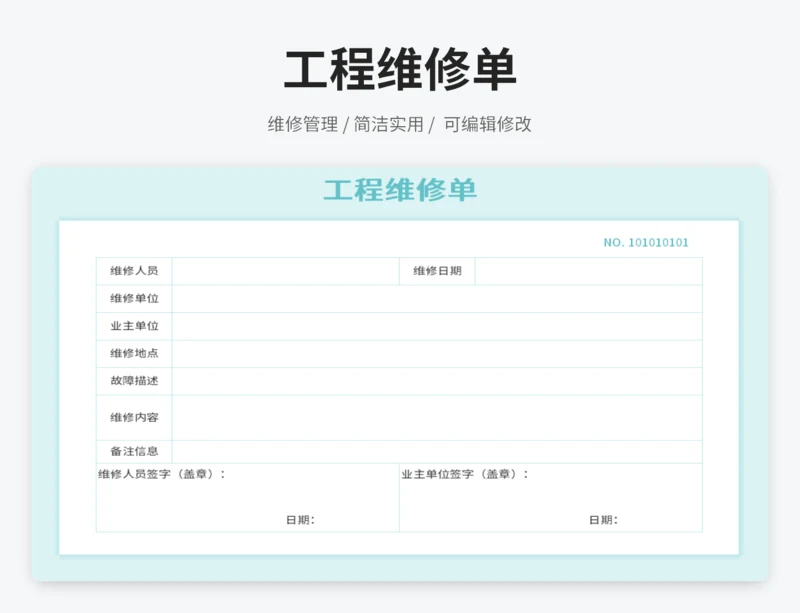This screenshot has width=800, height=613.
Task: Click the subtitle text 简洁实用
Action: (389, 124)
